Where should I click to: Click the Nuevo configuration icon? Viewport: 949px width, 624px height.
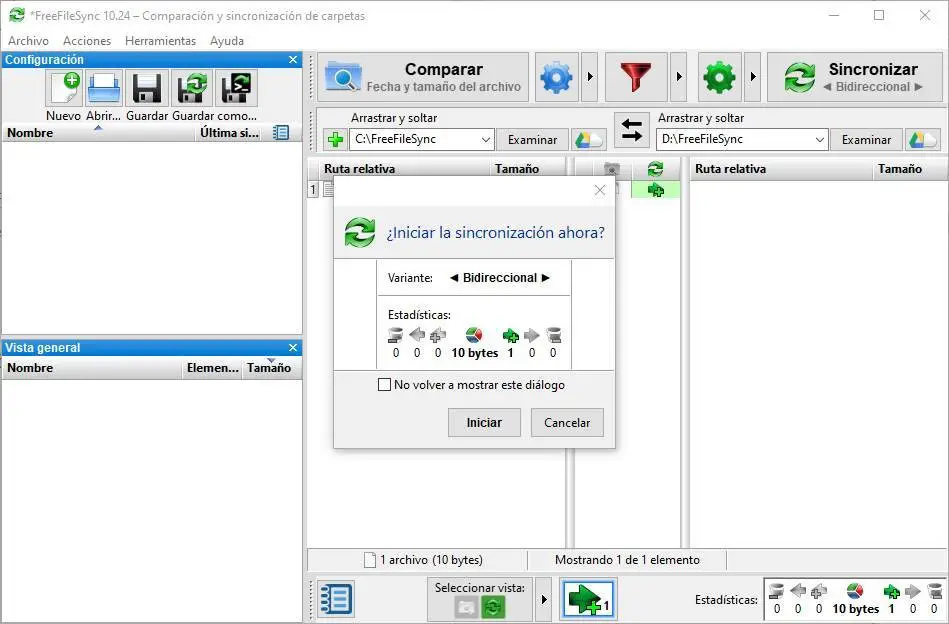pyautogui.click(x=64, y=88)
